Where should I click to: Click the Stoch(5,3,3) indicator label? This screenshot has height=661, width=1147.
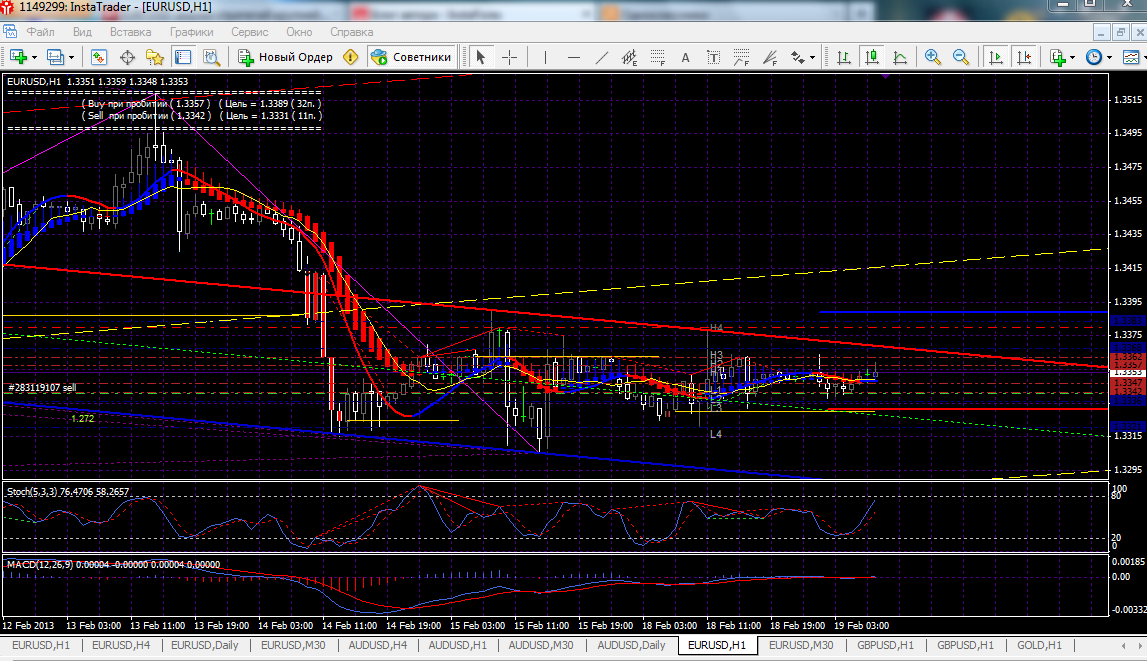click(68, 491)
